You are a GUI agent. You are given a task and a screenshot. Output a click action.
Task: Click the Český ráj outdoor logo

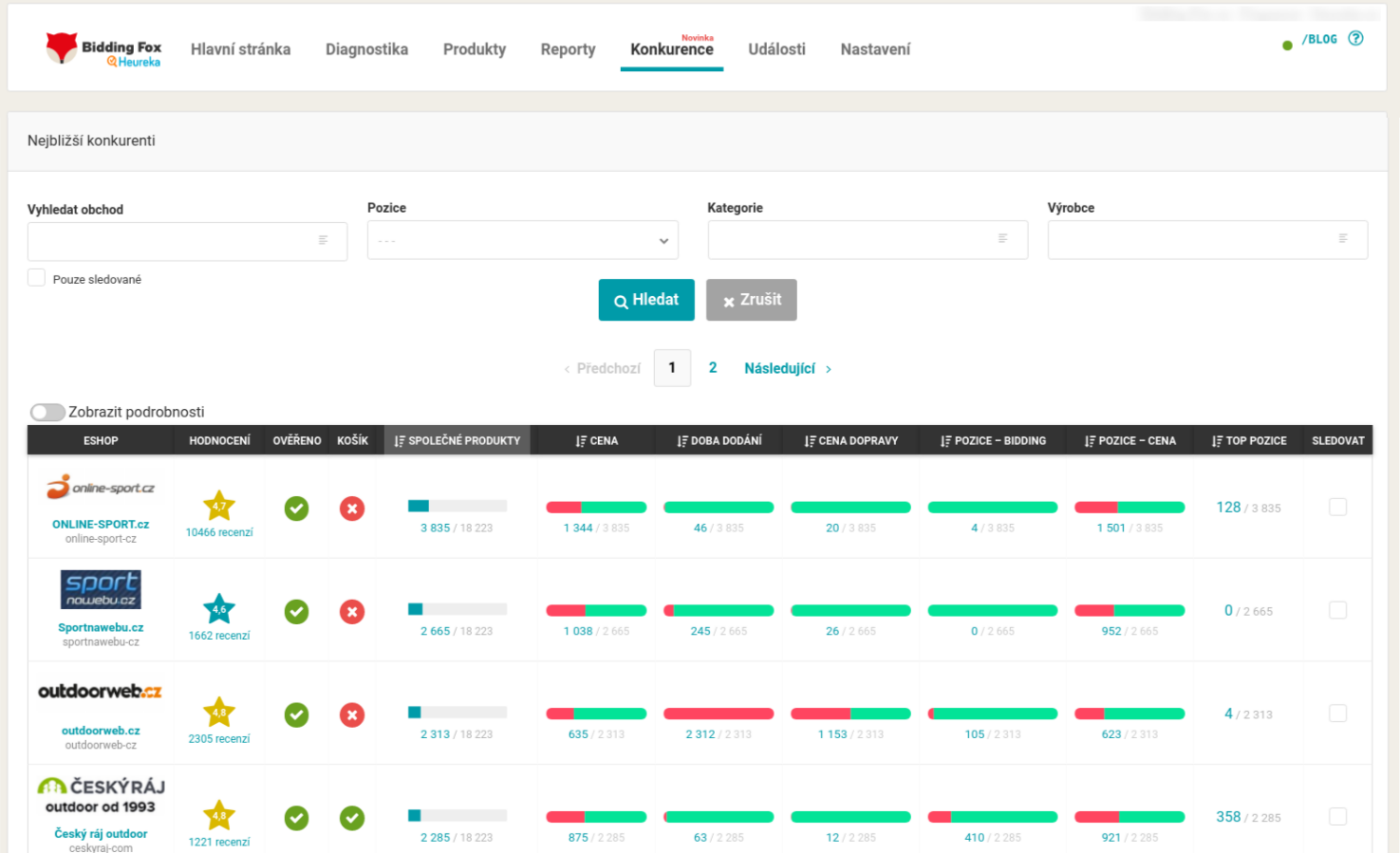[x=101, y=796]
